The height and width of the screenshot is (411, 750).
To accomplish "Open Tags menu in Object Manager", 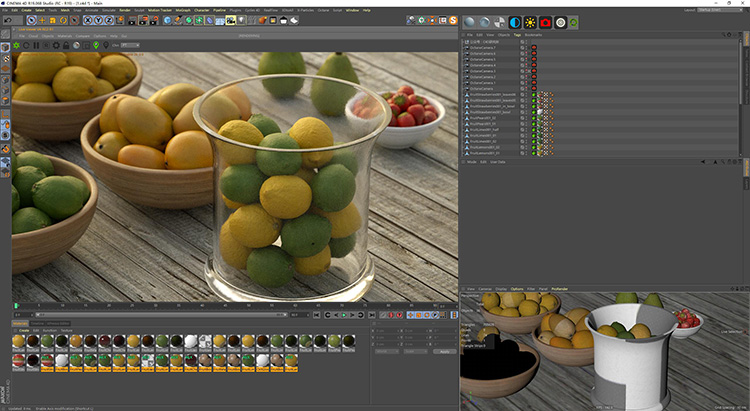I will [517, 35].
